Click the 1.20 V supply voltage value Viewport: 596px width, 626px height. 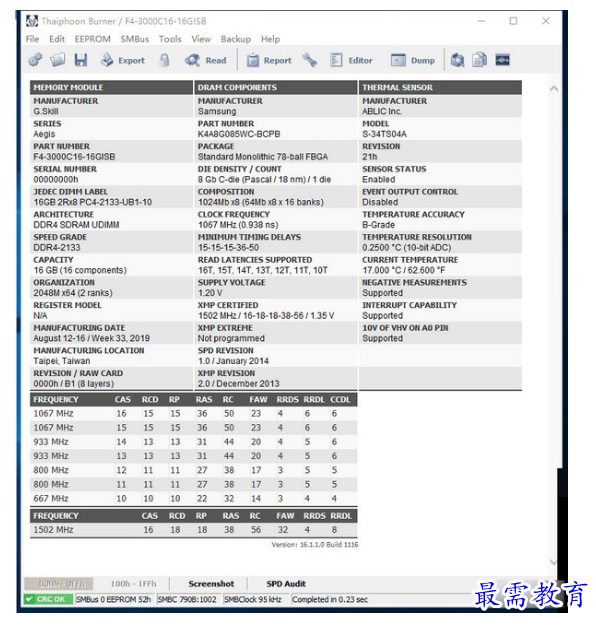tap(210, 293)
